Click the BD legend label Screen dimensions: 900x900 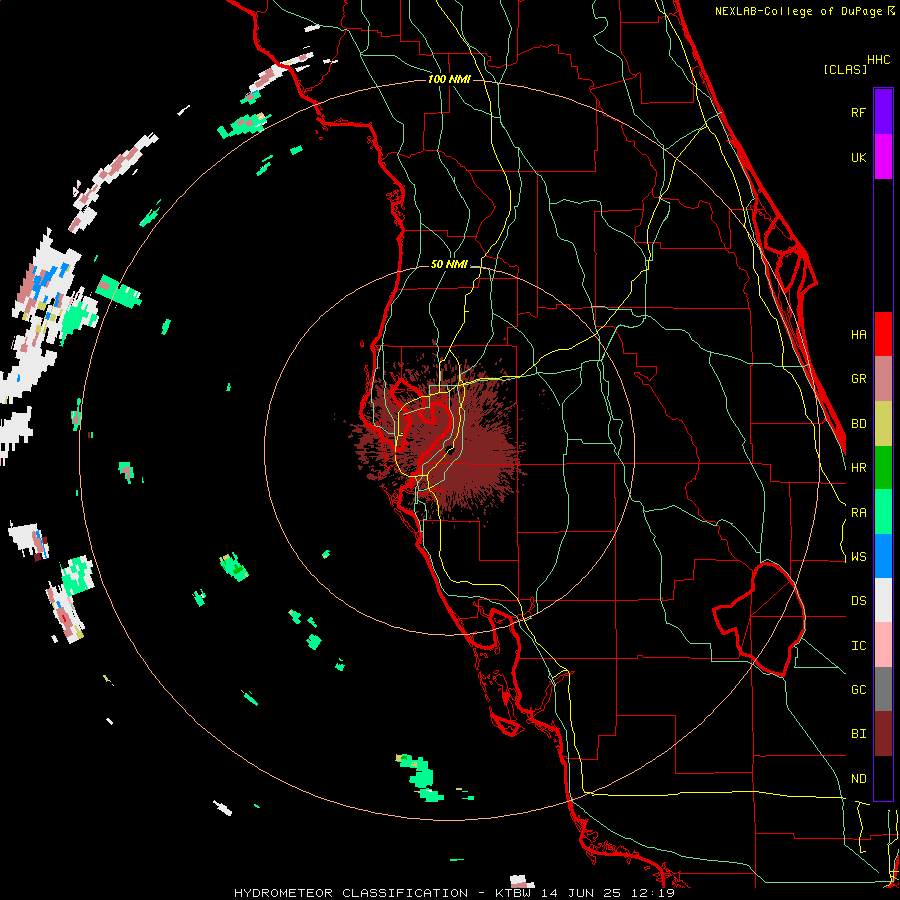(858, 424)
